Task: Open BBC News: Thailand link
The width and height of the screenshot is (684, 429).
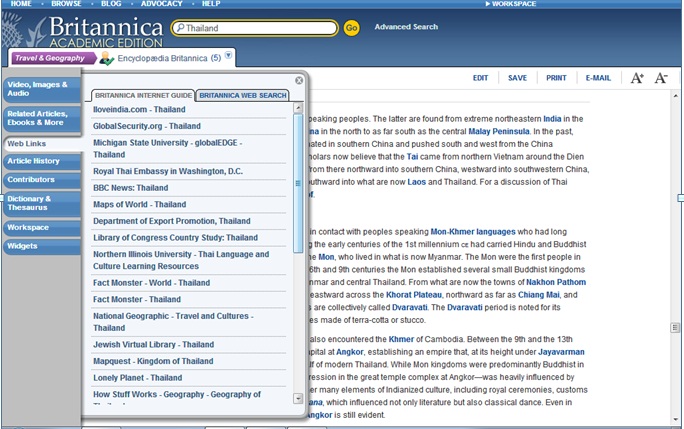Action: 130,188
